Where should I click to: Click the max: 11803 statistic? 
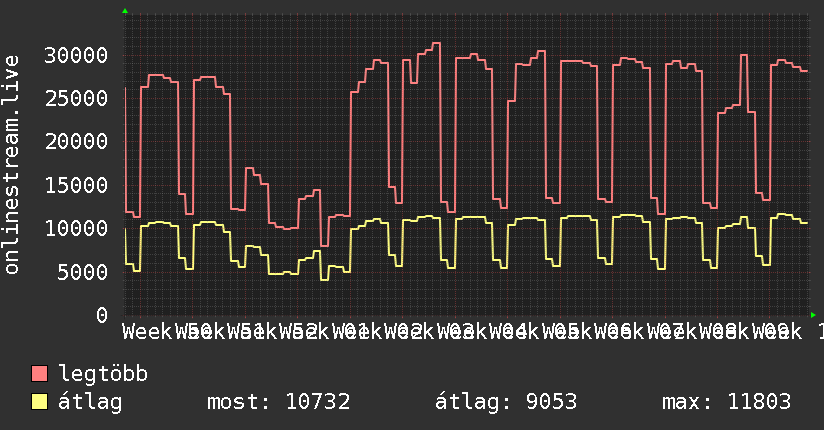point(726,402)
